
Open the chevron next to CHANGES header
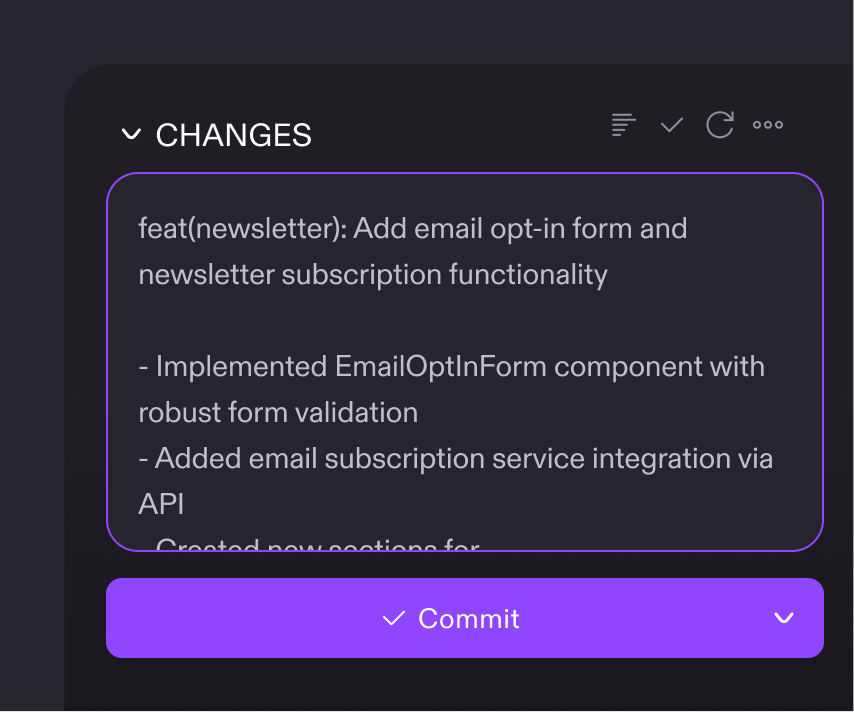131,134
